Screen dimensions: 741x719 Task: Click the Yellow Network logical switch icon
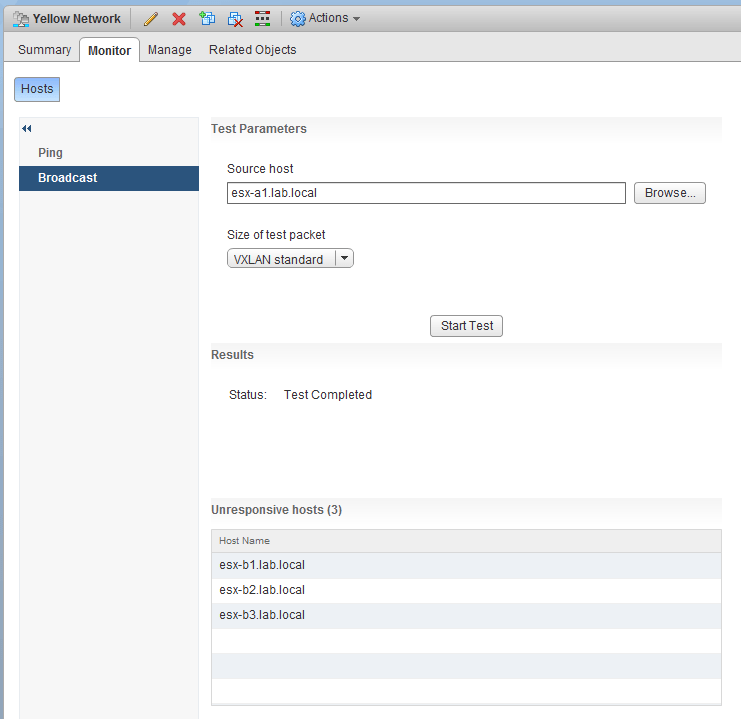(x=20, y=19)
